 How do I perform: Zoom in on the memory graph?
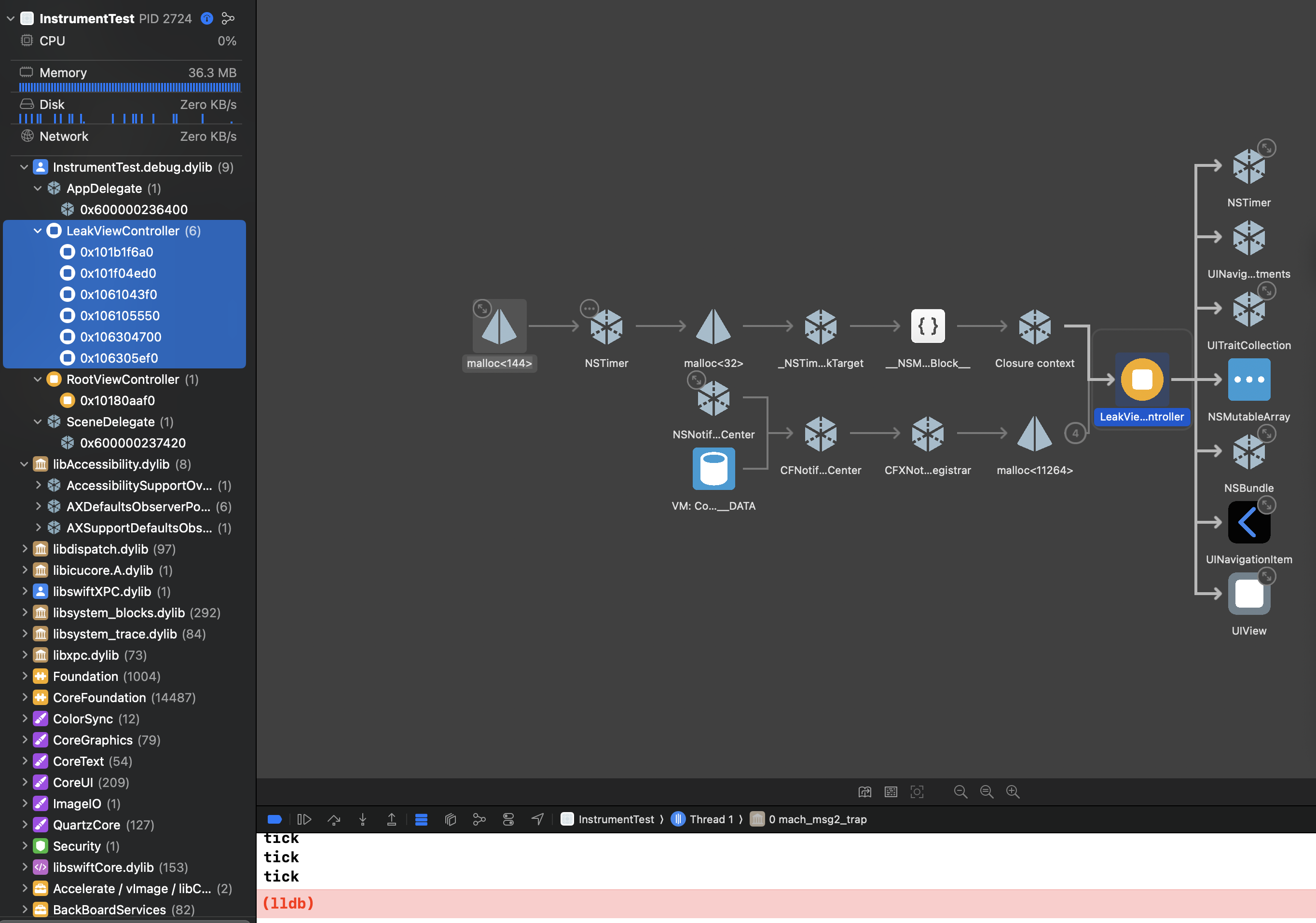pyautogui.click(x=1013, y=791)
